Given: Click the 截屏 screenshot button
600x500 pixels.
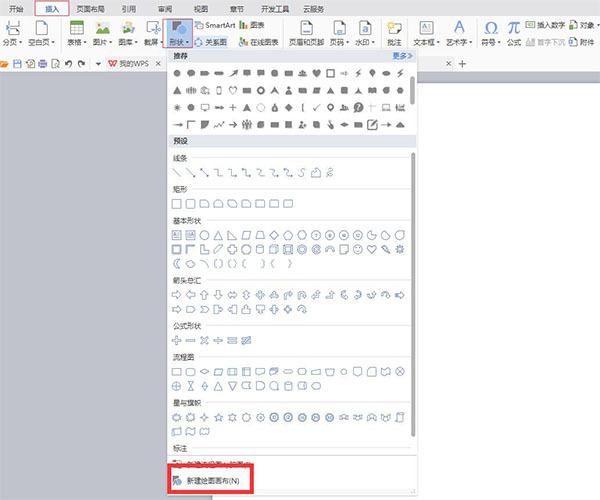Looking at the screenshot, I should pyautogui.click(x=153, y=33).
